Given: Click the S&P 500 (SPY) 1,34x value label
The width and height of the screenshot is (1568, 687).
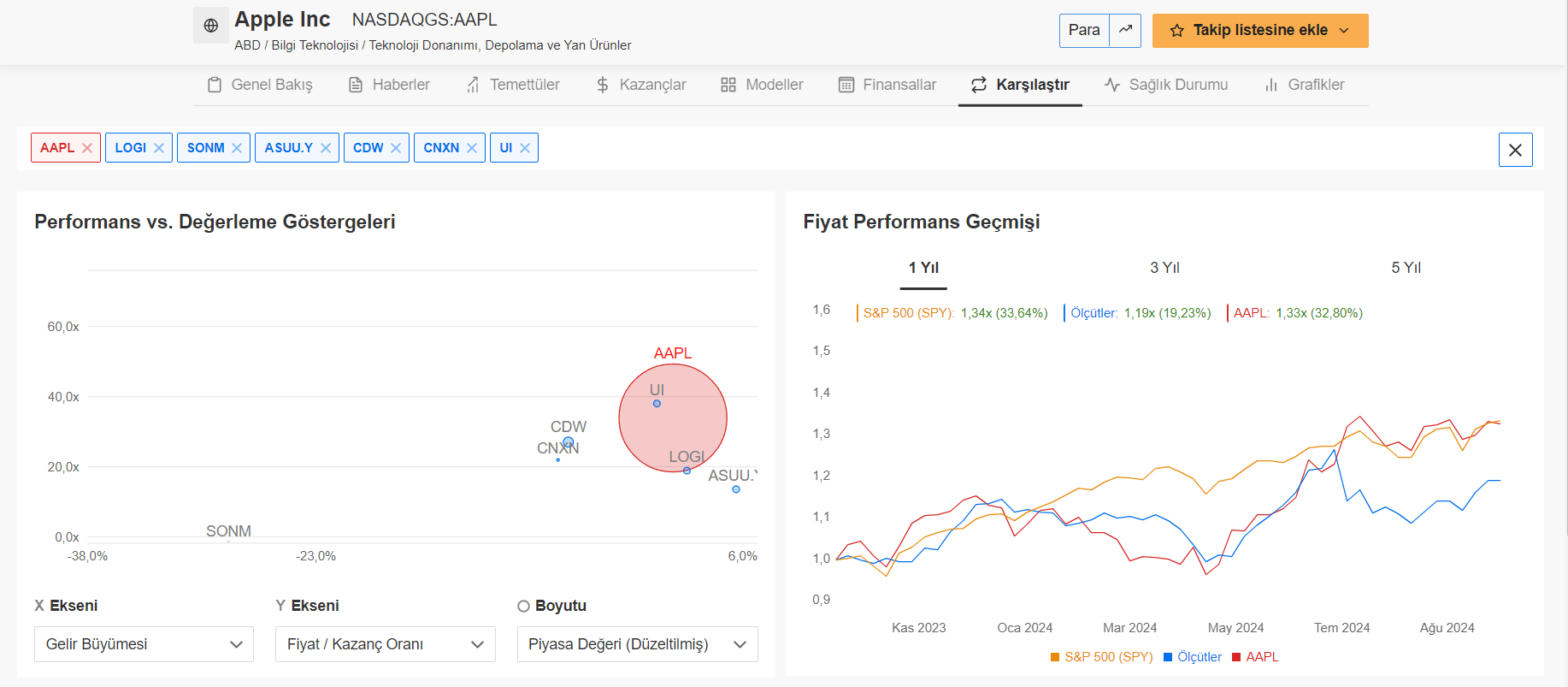Looking at the screenshot, I should [1004, 313].
